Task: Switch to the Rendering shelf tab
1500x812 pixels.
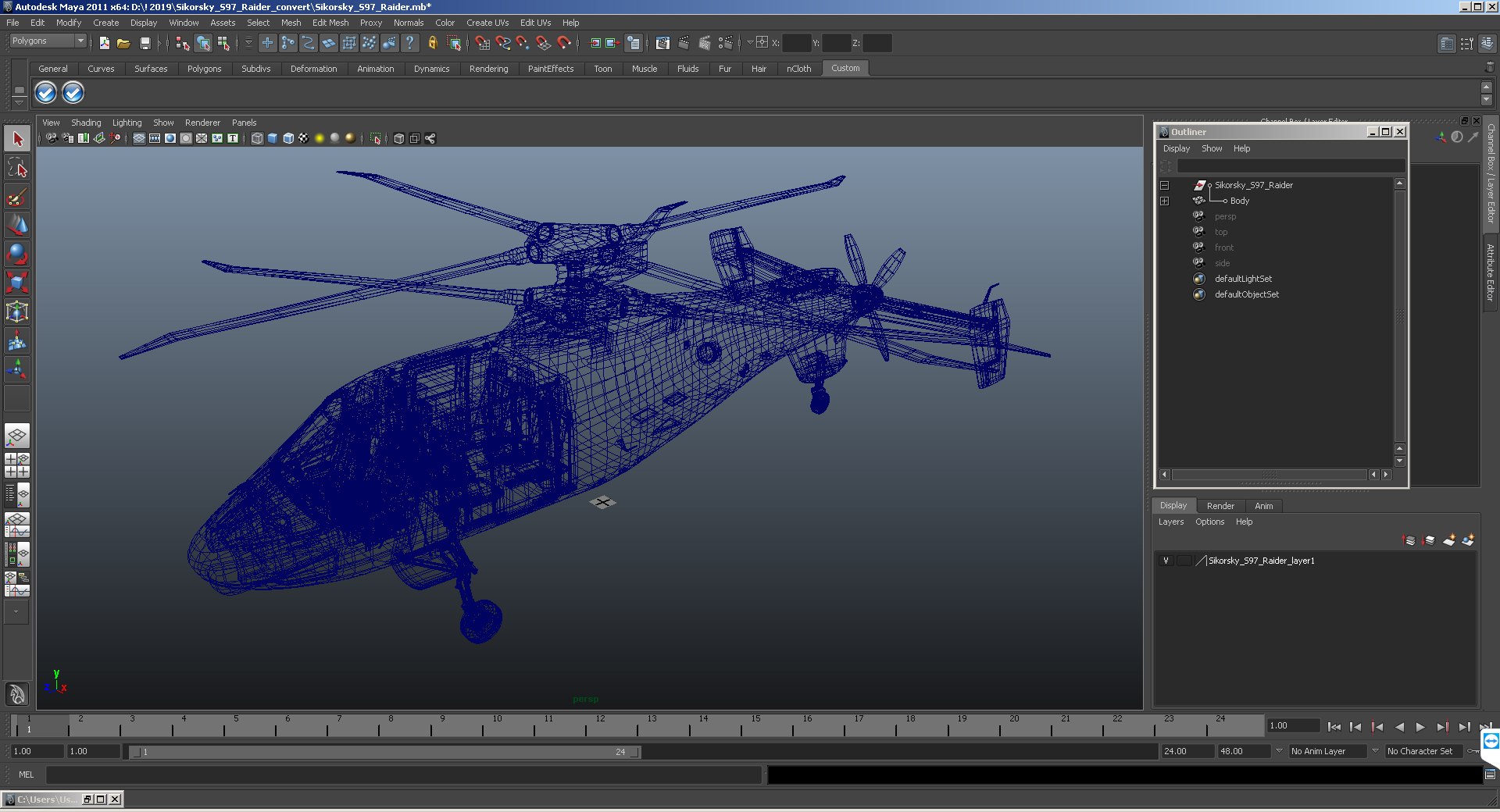Action: 488,69
